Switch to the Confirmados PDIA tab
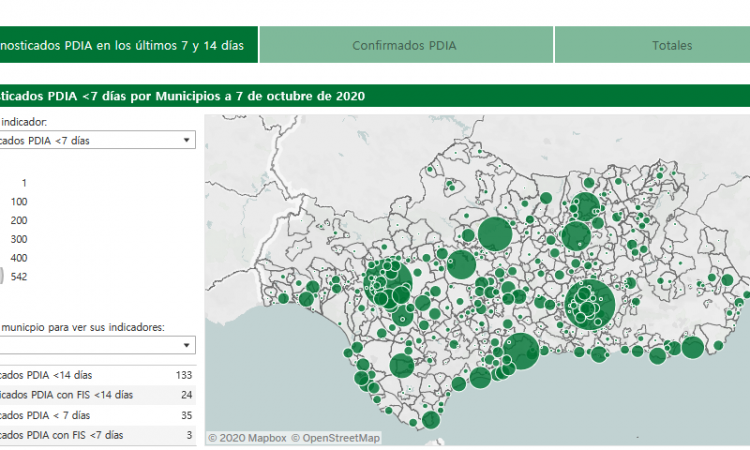The height and width of the screenshot is (450, 750). [404, 45]
